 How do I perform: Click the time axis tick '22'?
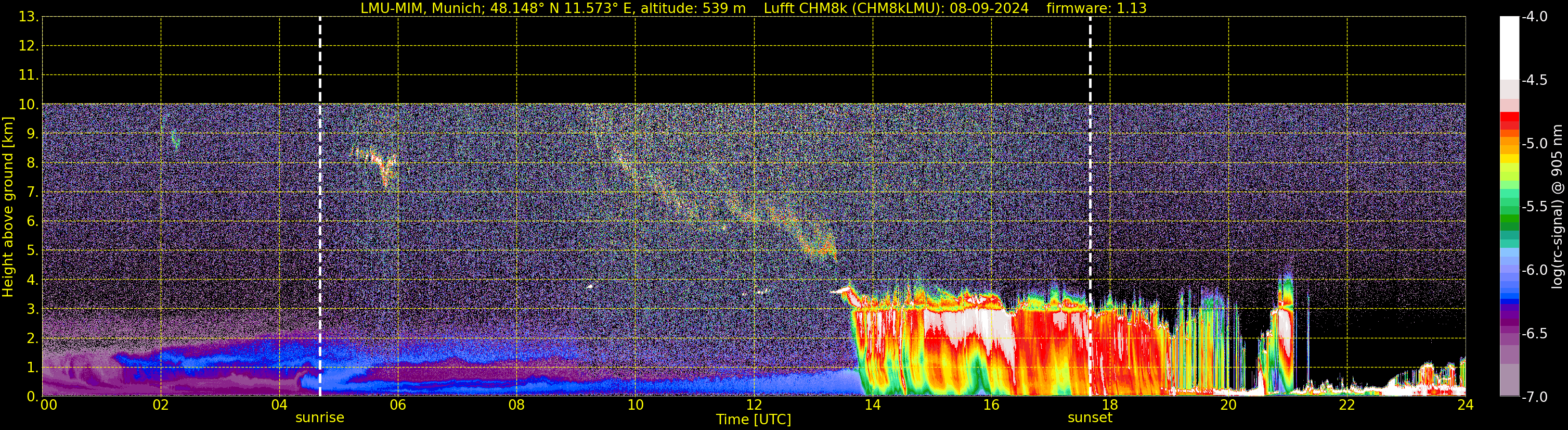tap(1347, 405)
